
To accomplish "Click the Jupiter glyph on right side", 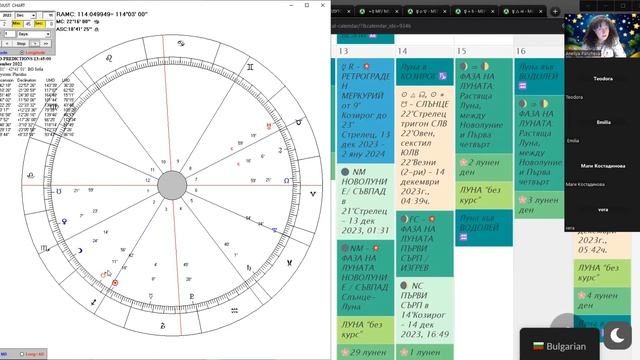I will point(280,150).
